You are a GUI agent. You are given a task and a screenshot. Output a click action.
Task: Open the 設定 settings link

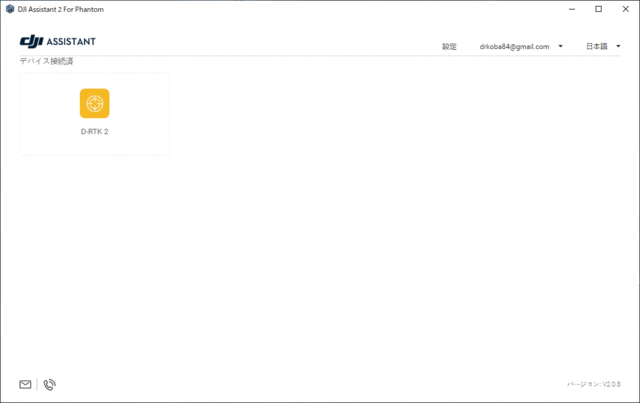point(449,47)
